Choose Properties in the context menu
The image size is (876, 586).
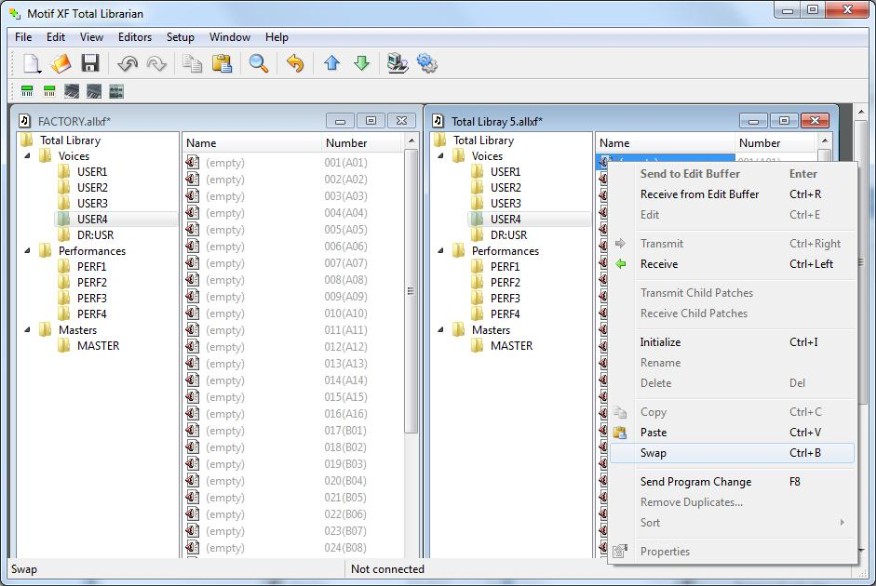click(732, 551)
